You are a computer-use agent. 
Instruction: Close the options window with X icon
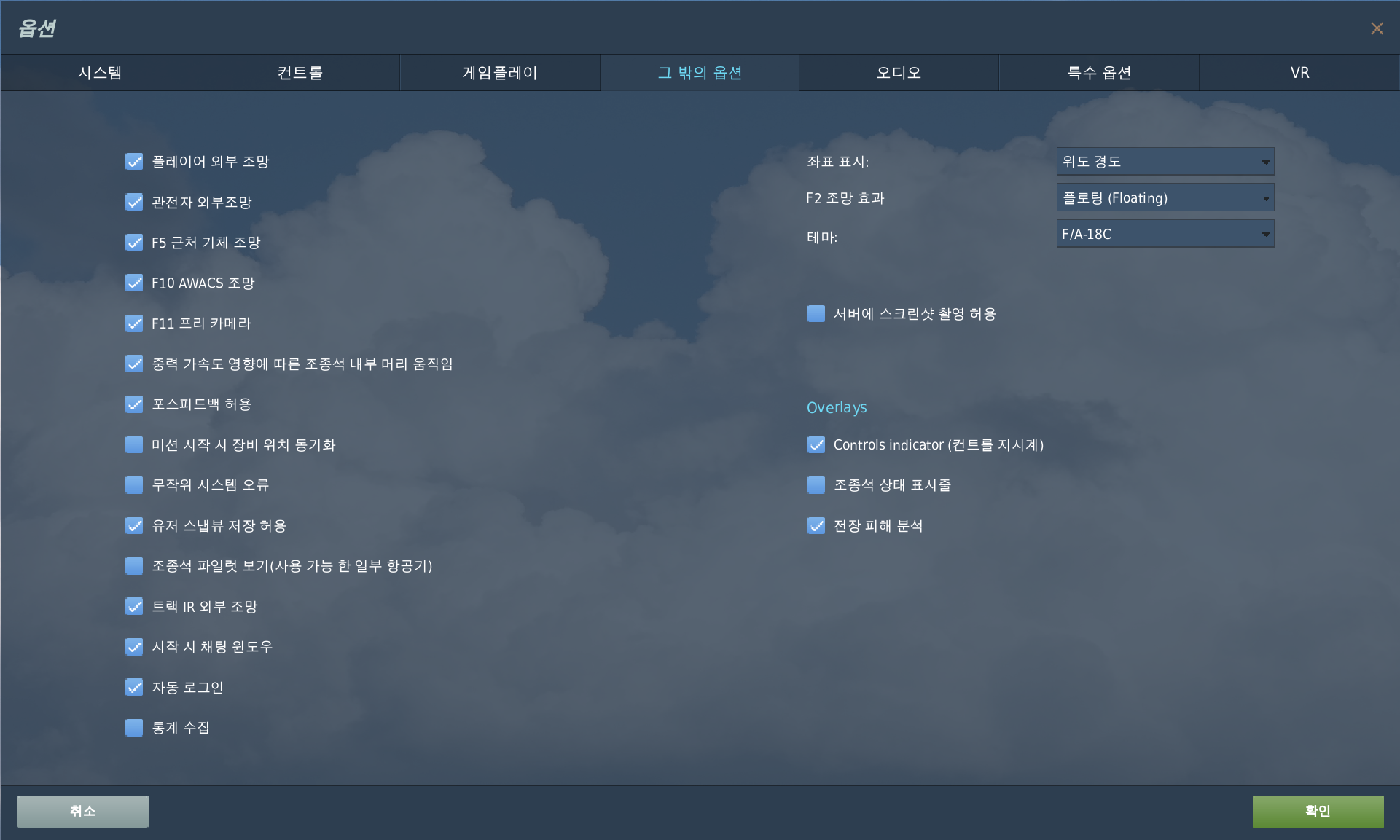(1376, 28)
